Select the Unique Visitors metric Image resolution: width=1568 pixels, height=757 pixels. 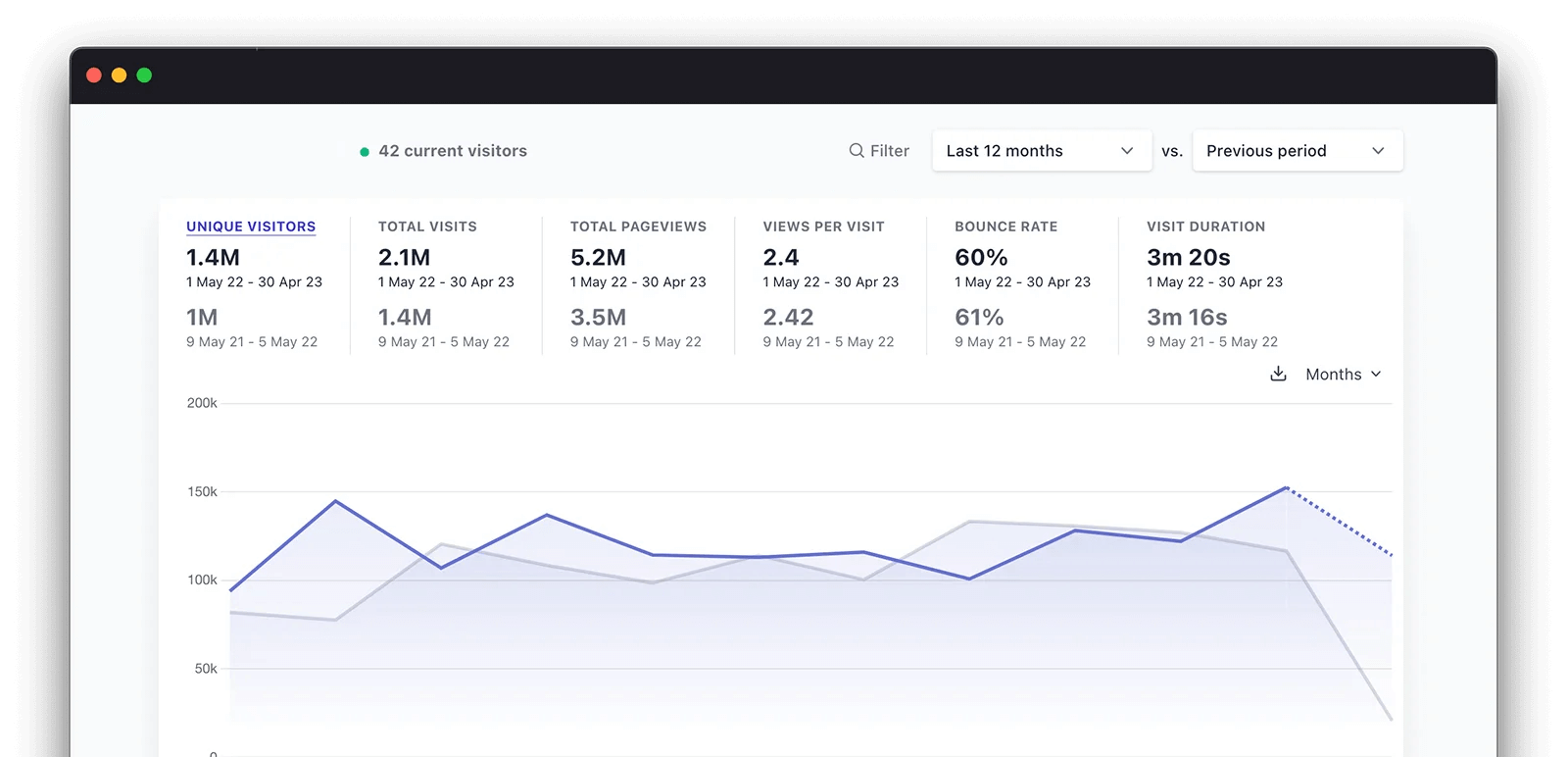tap(251, 227)
